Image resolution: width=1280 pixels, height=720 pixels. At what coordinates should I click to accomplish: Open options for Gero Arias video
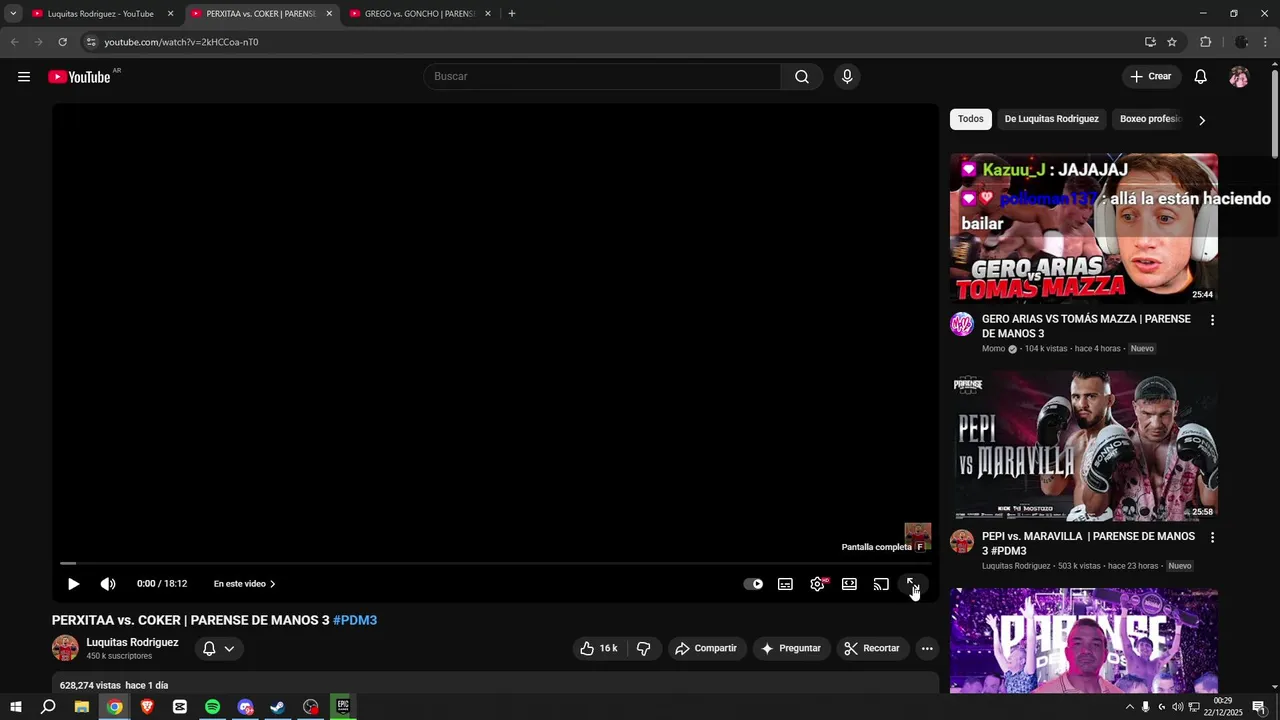click(x=1212, y=320)
